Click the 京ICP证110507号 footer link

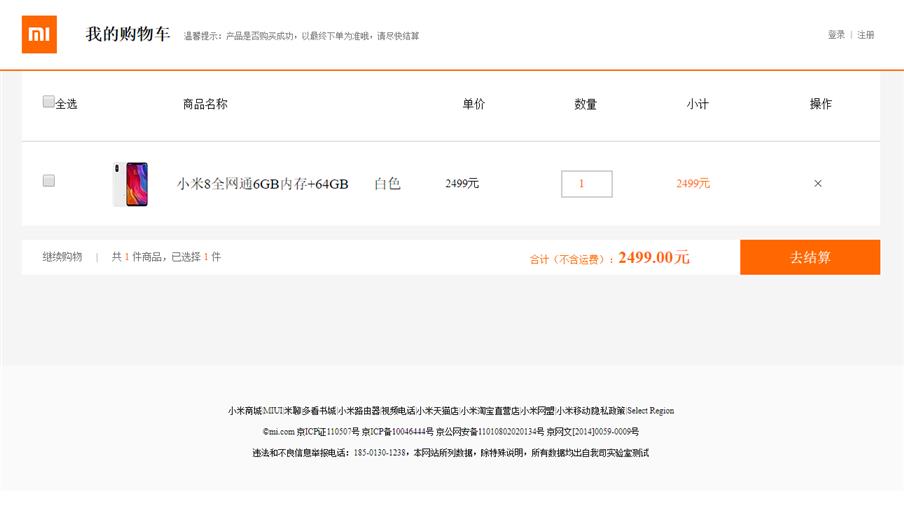click(x=327, y=432)
